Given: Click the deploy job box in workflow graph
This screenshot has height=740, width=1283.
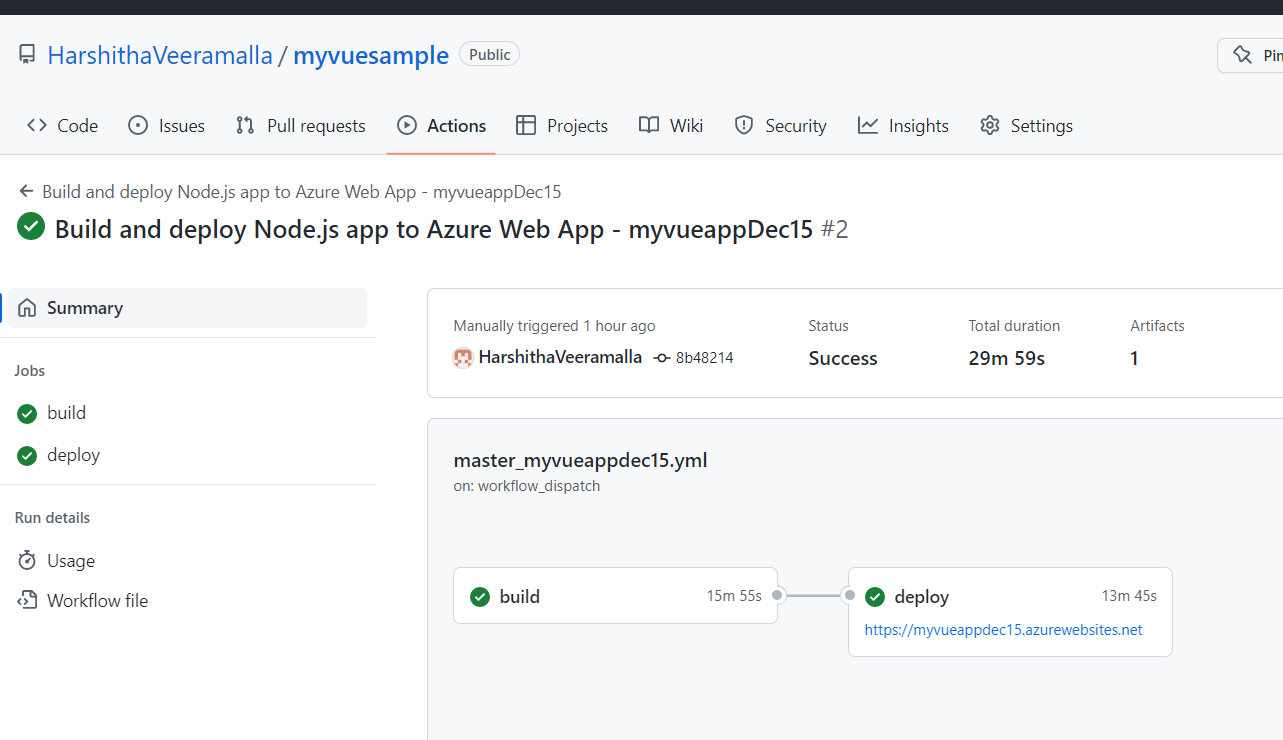Looking at the screenshot, I should pos(1010,612).
